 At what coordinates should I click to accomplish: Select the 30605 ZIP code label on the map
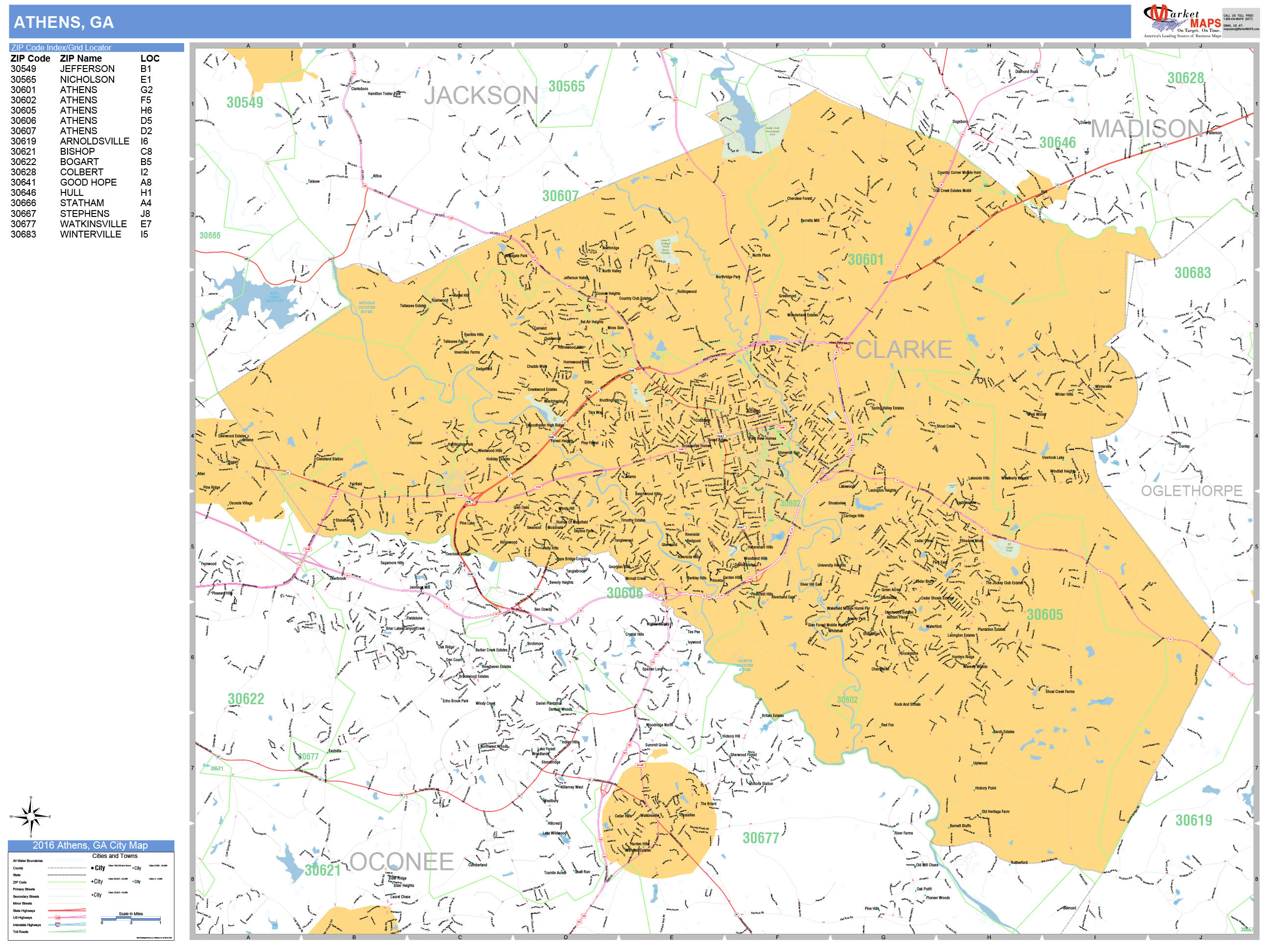point(1044,615)
